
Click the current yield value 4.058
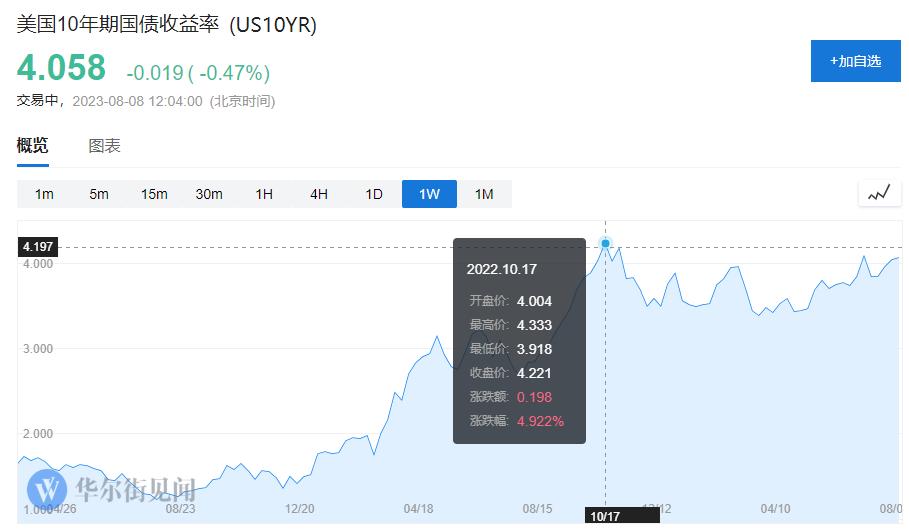tap(61, 68)
